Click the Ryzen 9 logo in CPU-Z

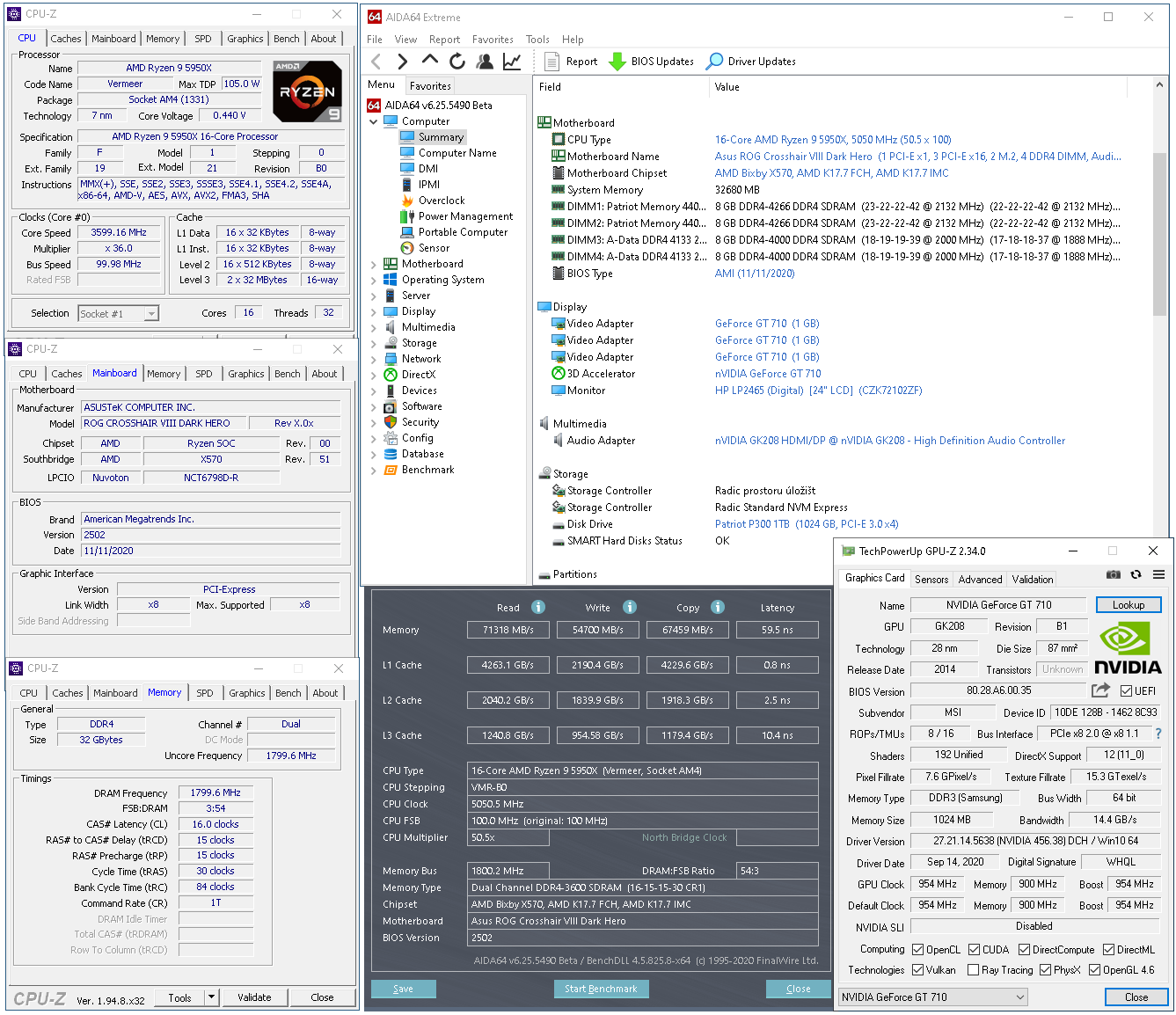point(307,91)
